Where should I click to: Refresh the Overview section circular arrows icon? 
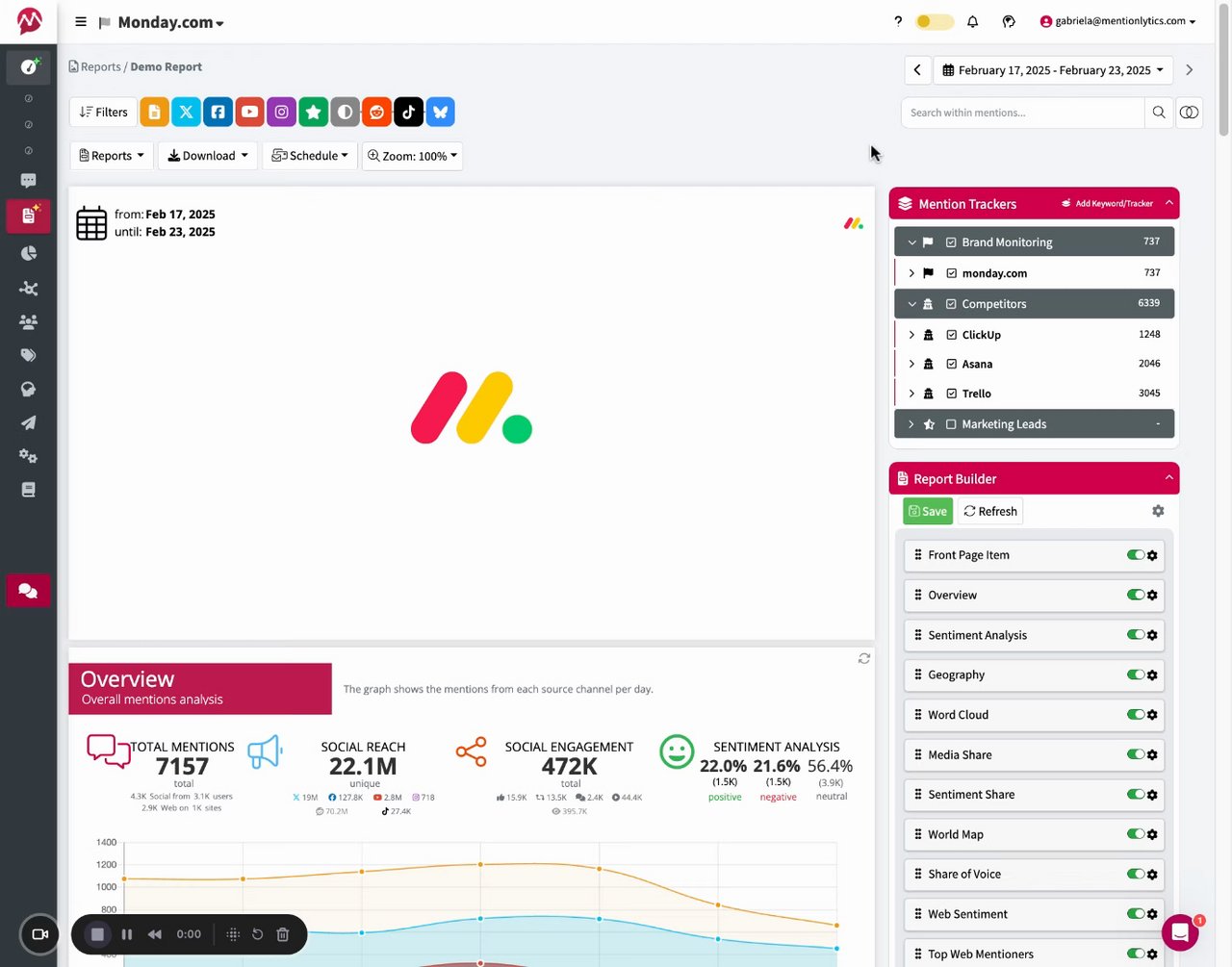coord(863,658)
